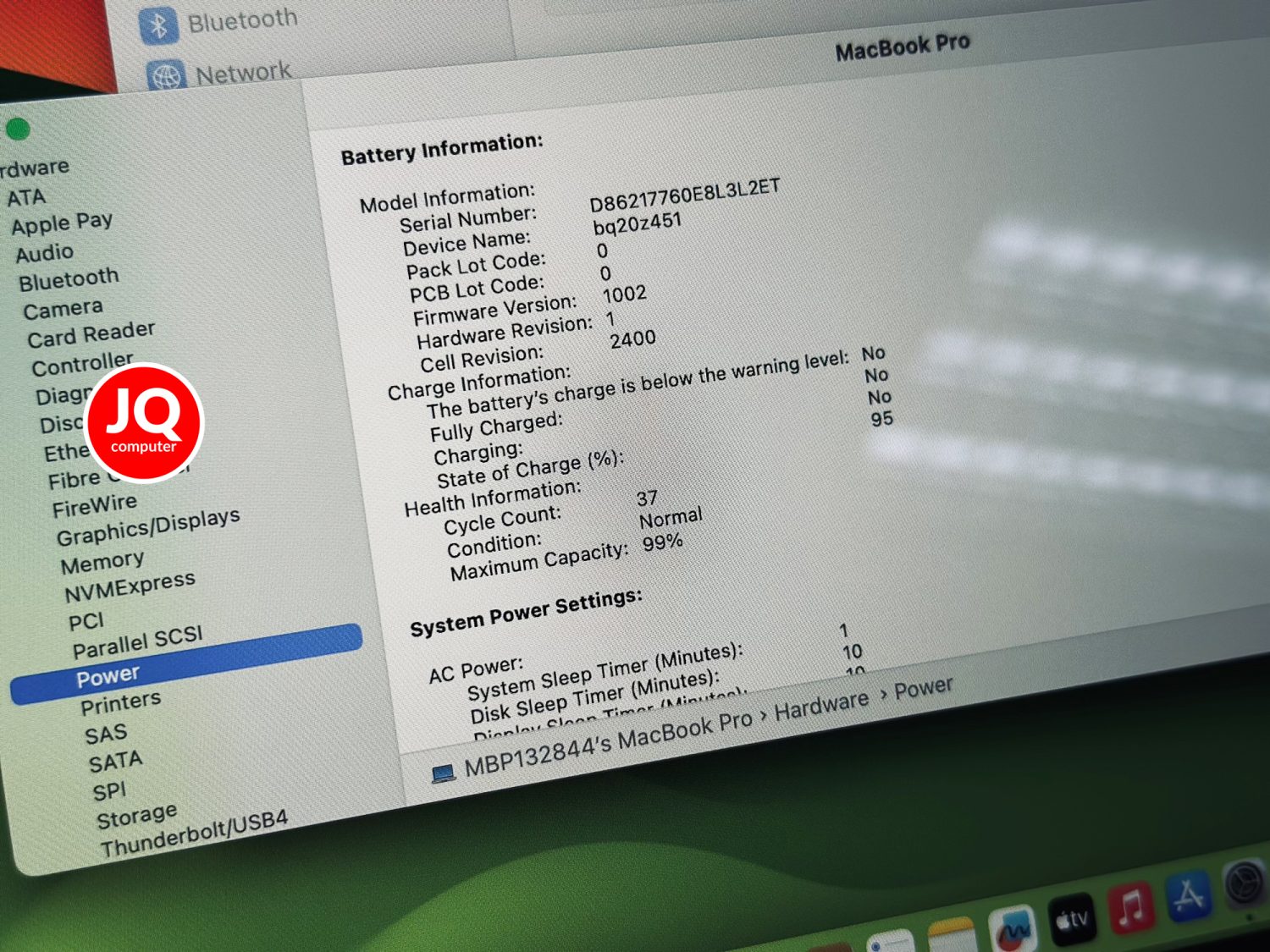Select Audio in the sidebar

(45, 253)
